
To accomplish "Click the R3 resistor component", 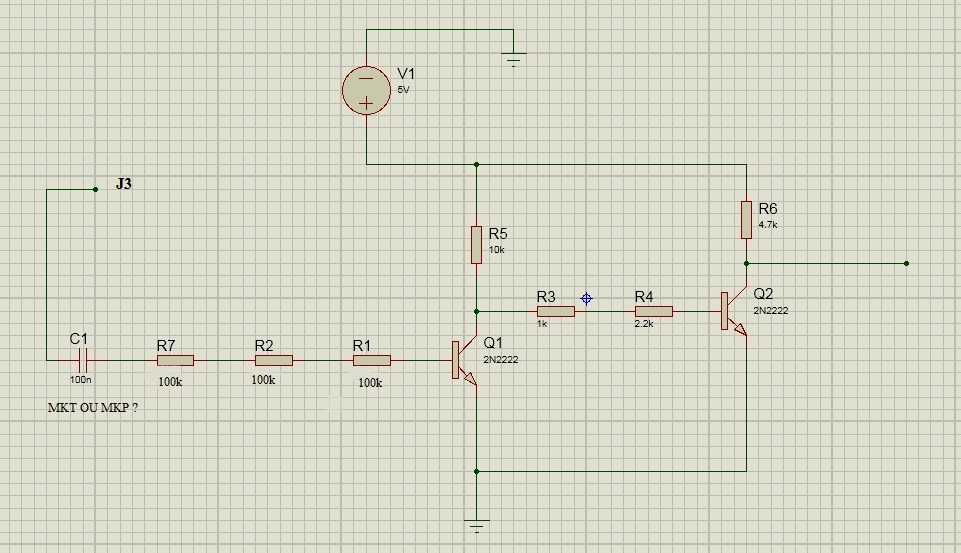I will (556, 311).
